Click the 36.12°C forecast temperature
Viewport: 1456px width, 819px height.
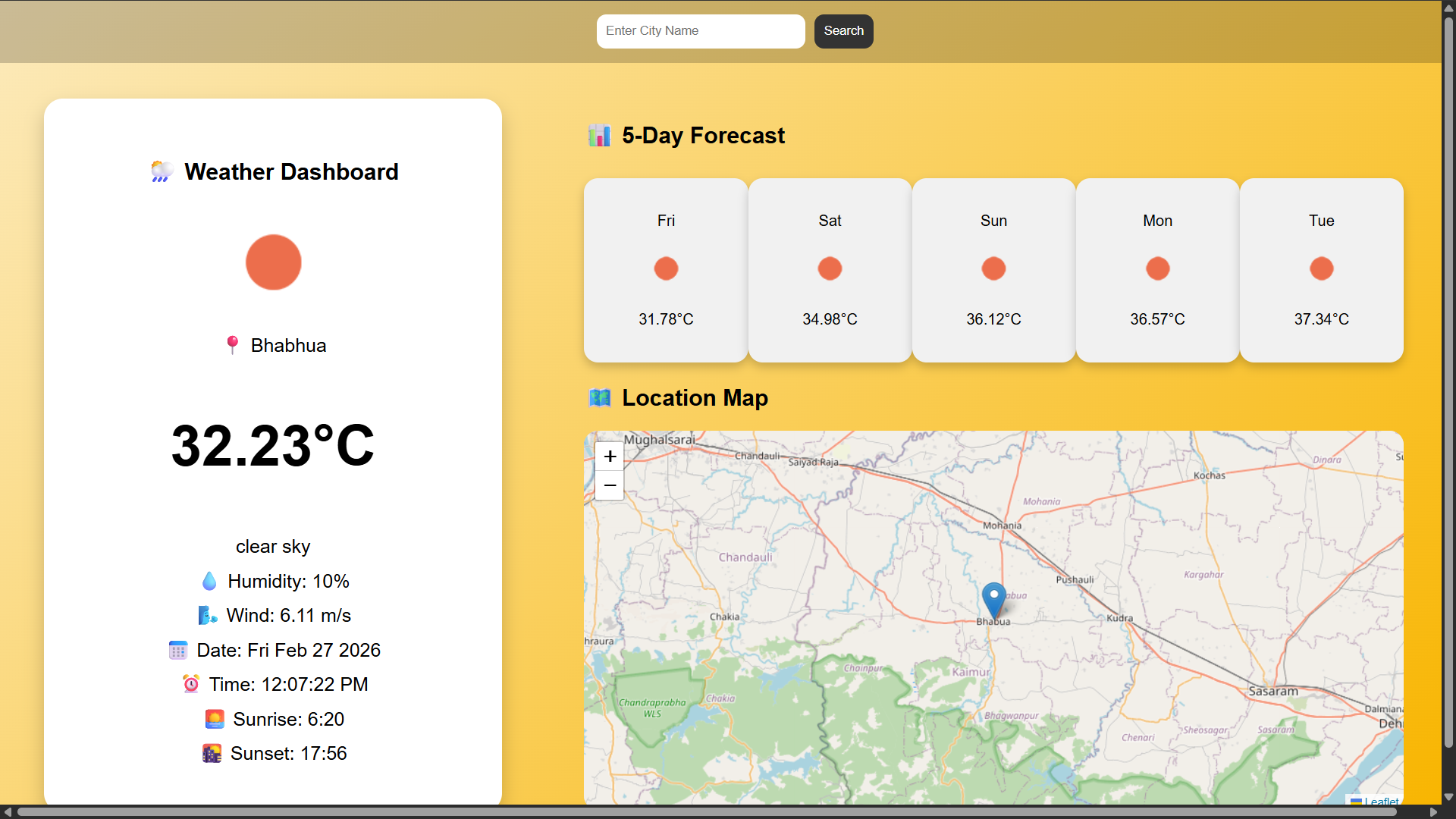coord(993,319)
